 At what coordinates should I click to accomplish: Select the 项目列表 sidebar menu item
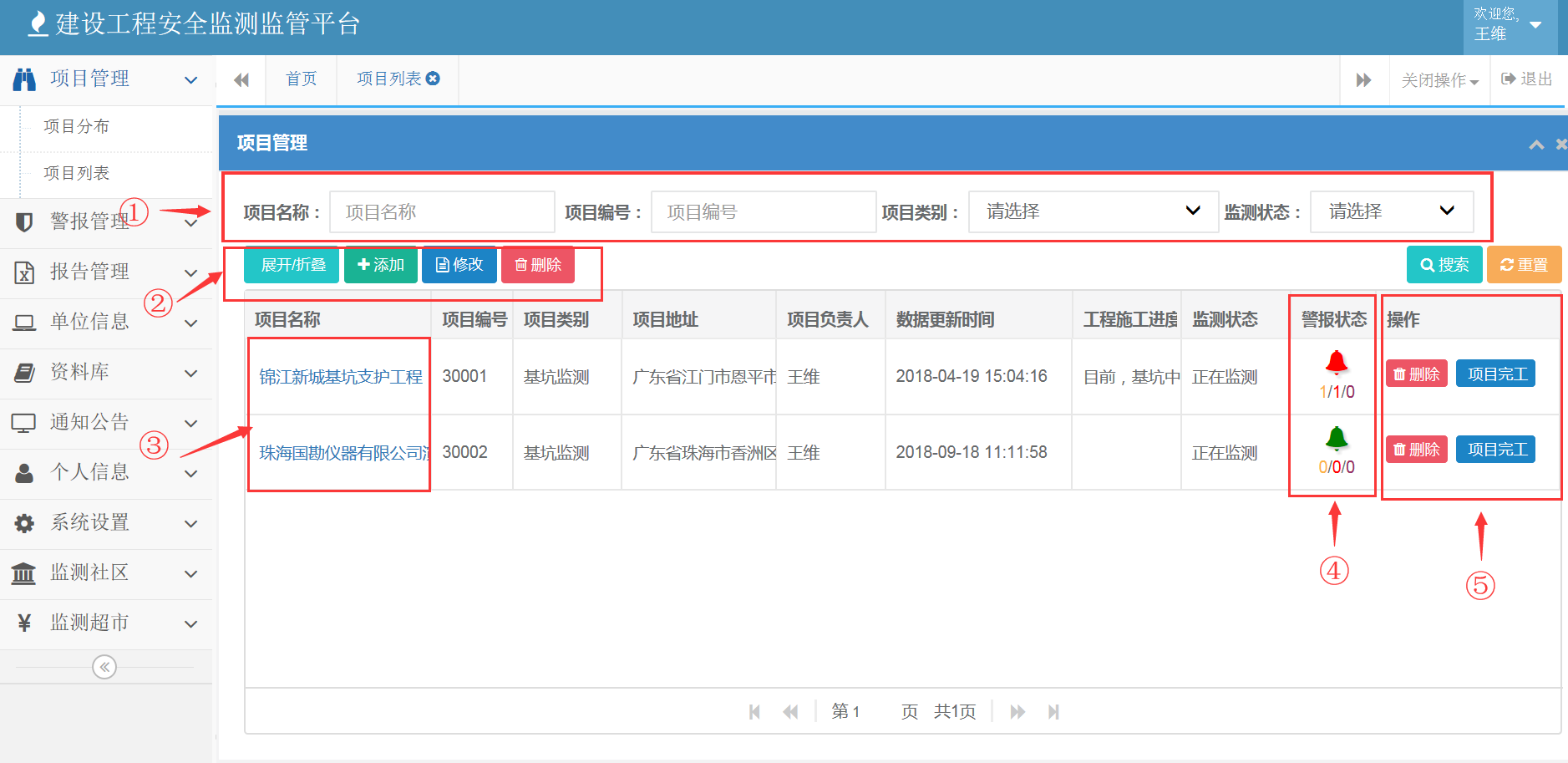point(76,173)
